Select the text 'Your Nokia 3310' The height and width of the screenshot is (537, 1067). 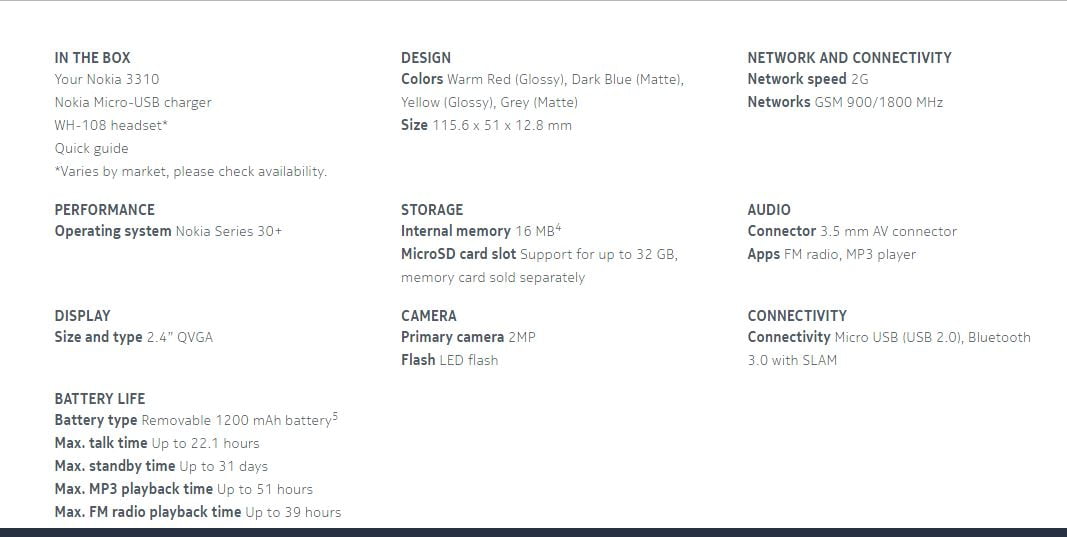pyautogui.click(x=107, y=79)
